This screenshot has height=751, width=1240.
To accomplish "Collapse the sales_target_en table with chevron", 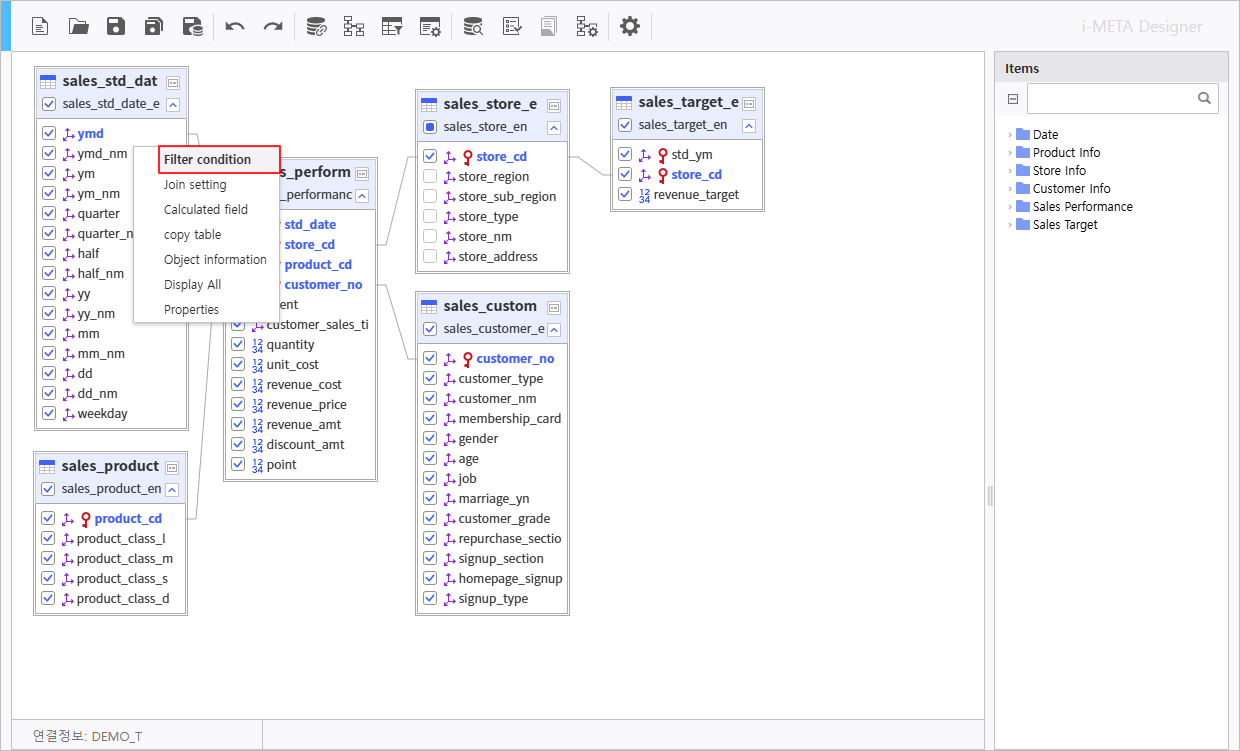I will (x=749, y=126).
